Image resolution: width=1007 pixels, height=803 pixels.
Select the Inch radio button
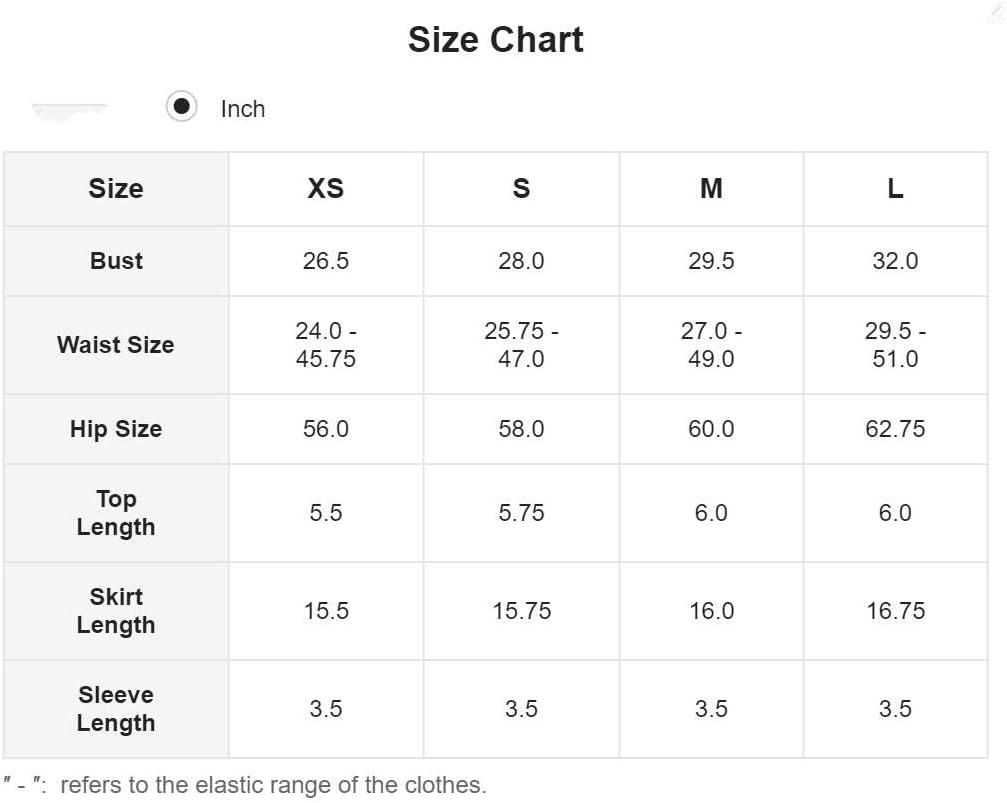point(181,106)
